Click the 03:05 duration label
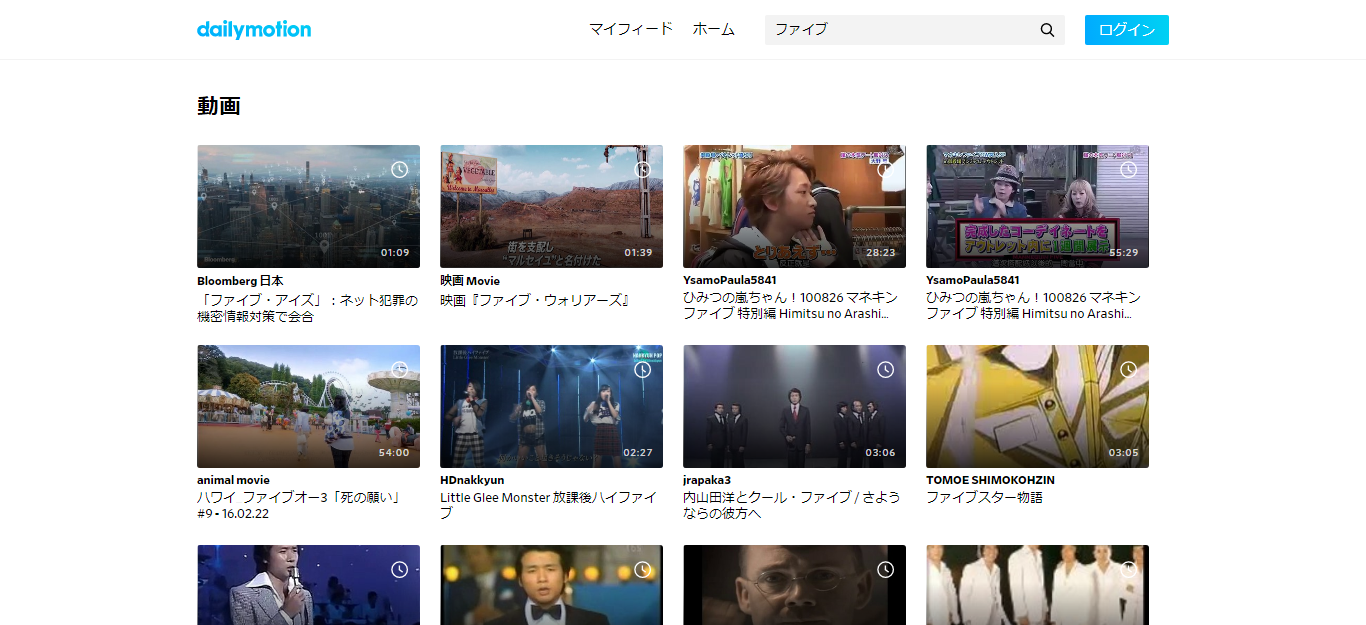Screen dimensions: 1366x625 (x=1124, y=453)
